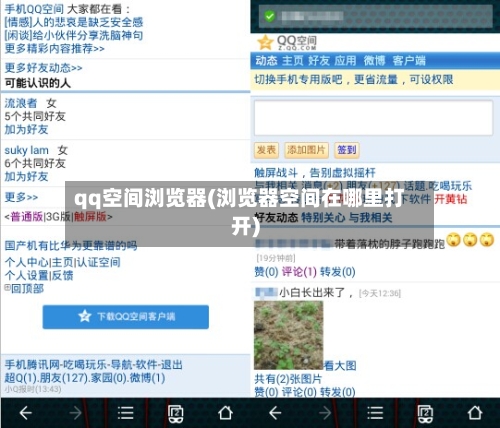This screenshot has width=500, height=428.
Task: Select the 与我相关 feed filter
Action: pos(370,218)
